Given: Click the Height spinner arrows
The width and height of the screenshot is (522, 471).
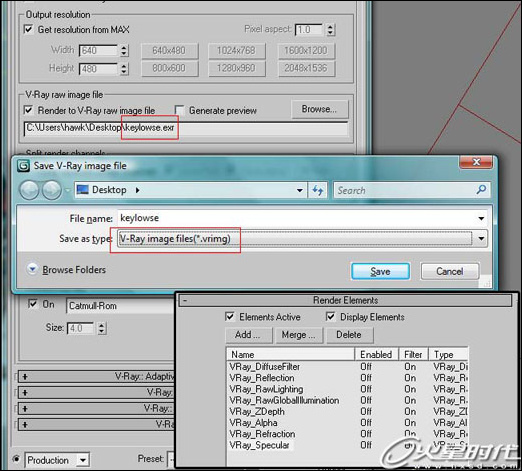Looking at the screenshot, I should (124, 69).
